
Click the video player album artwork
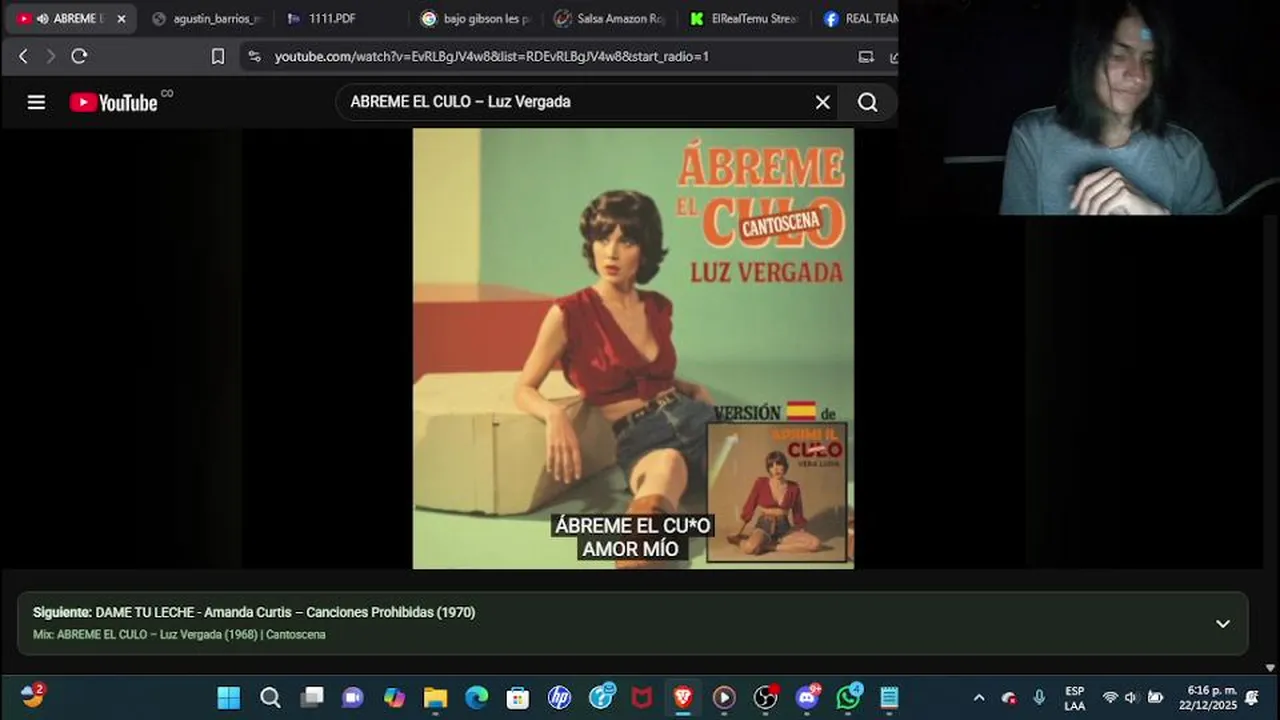[633, 348]
